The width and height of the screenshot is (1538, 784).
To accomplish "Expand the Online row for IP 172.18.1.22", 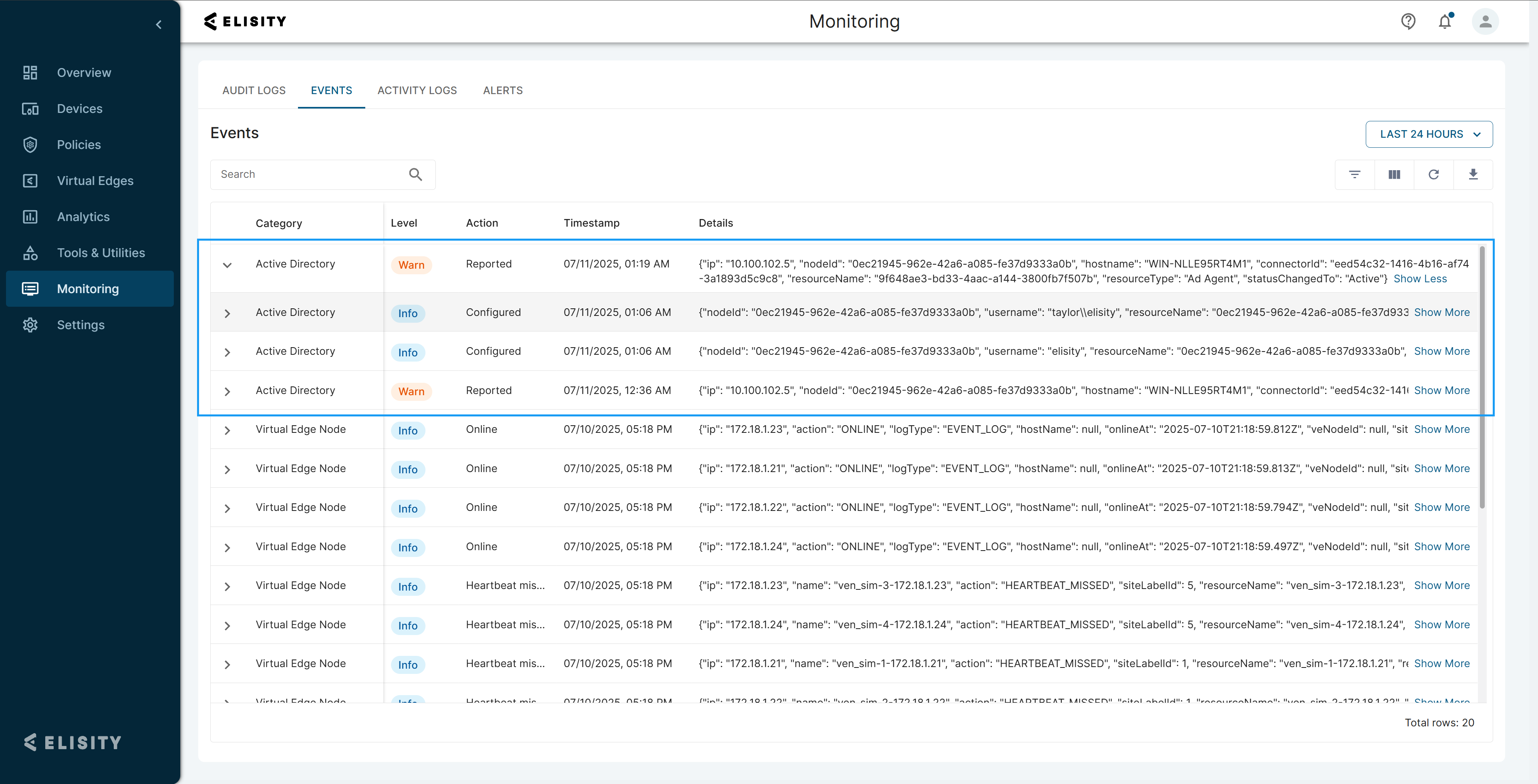I will (227, 509).
